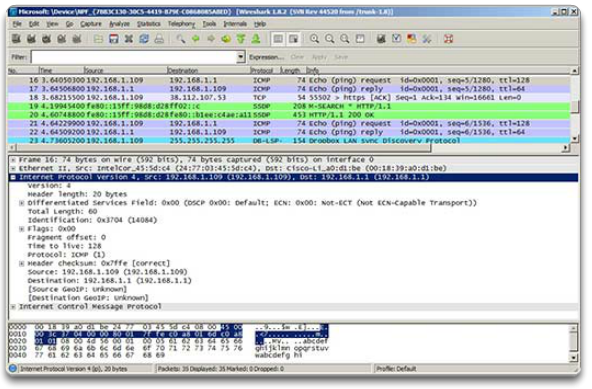Select packet 18 TCP https ACK row
Screen dimensions: 592x389
pos(289,97)
